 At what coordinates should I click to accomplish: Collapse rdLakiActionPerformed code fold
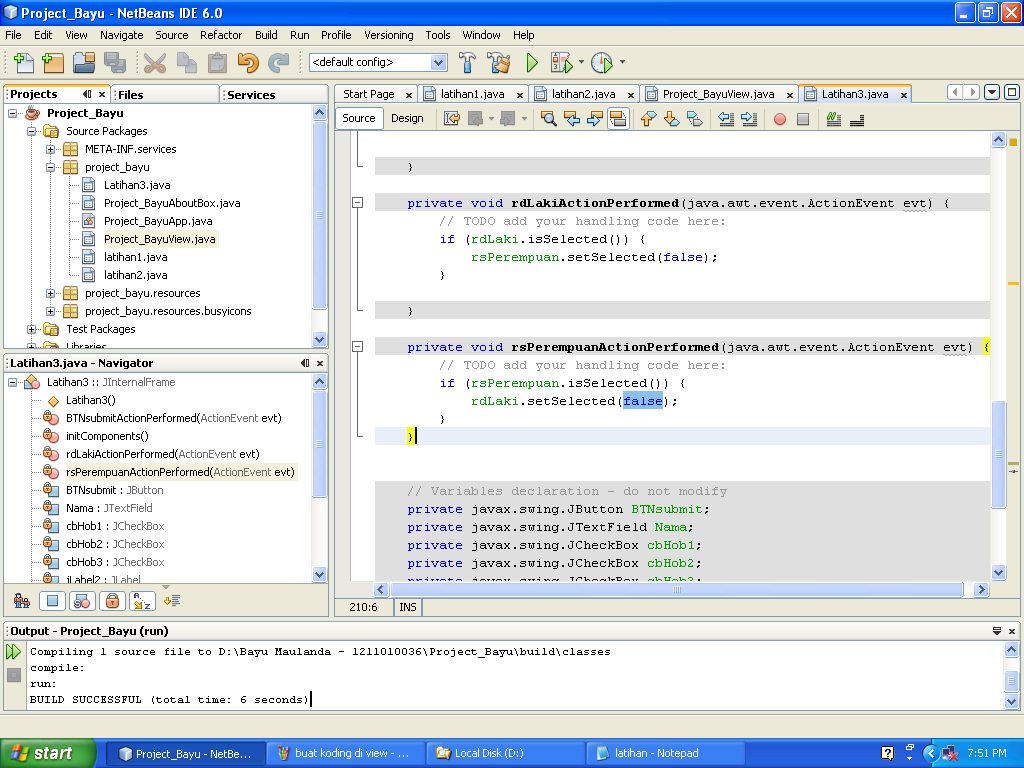tap(358, 202)
